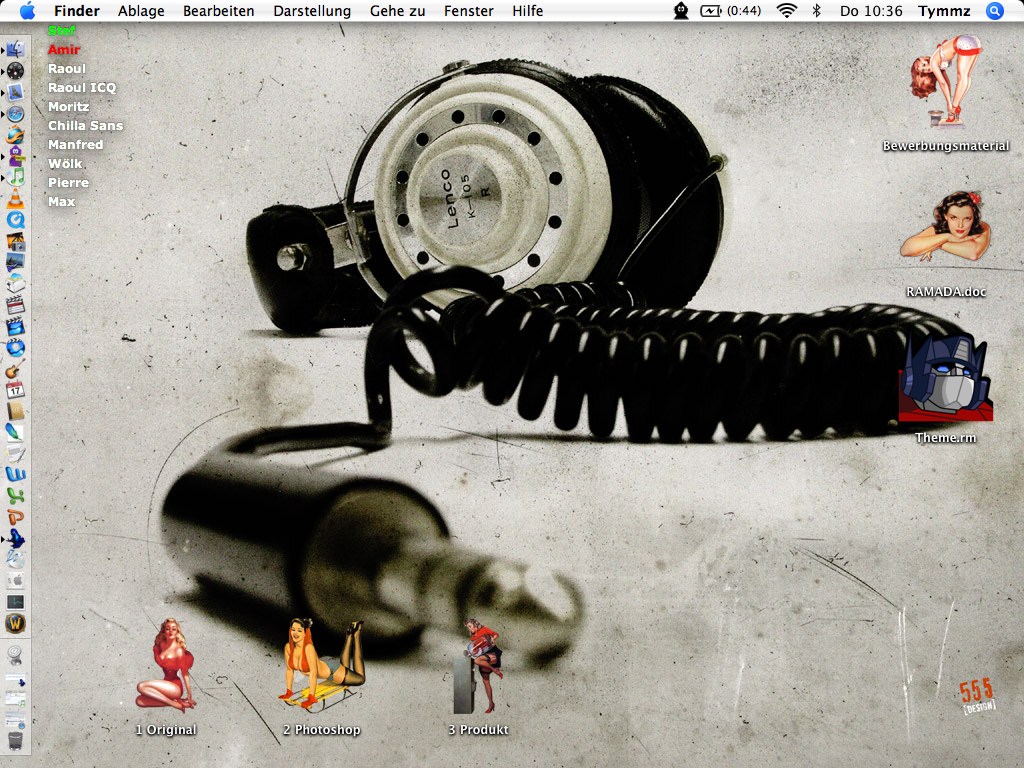Launch the grey clapperboard app in dock
The width and height of the screenshot is (1024, 768).
15,305
